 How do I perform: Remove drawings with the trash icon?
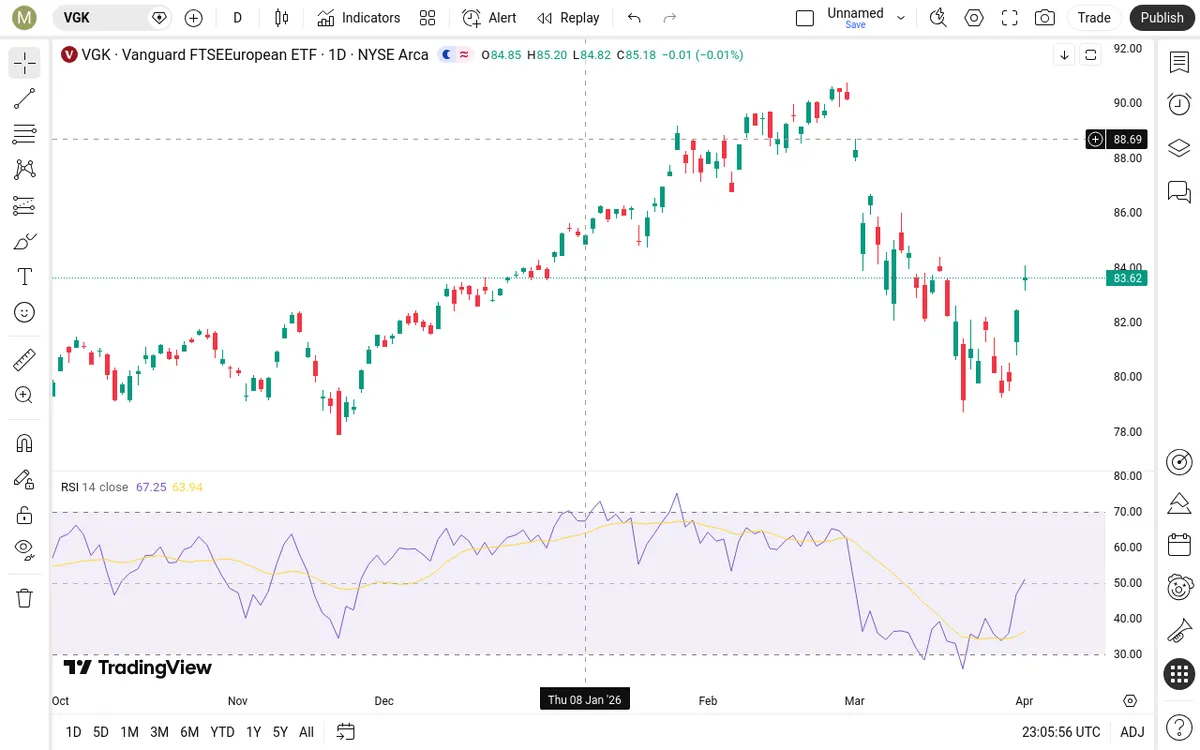(x=25, y=598)
